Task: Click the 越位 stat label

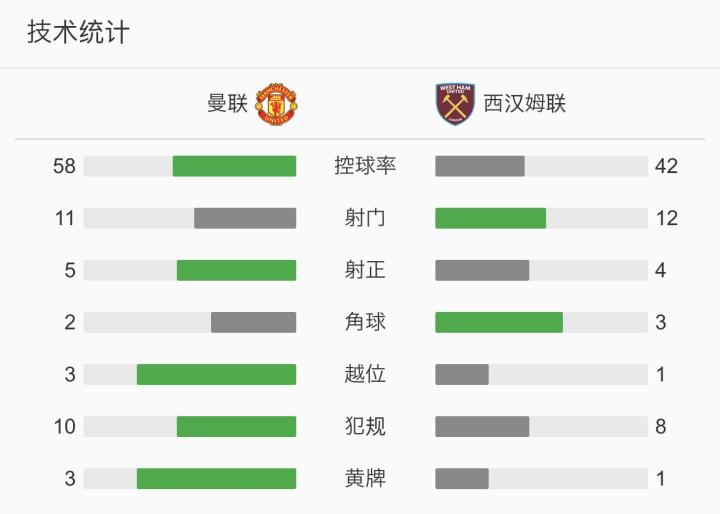Action: point(365,374)
